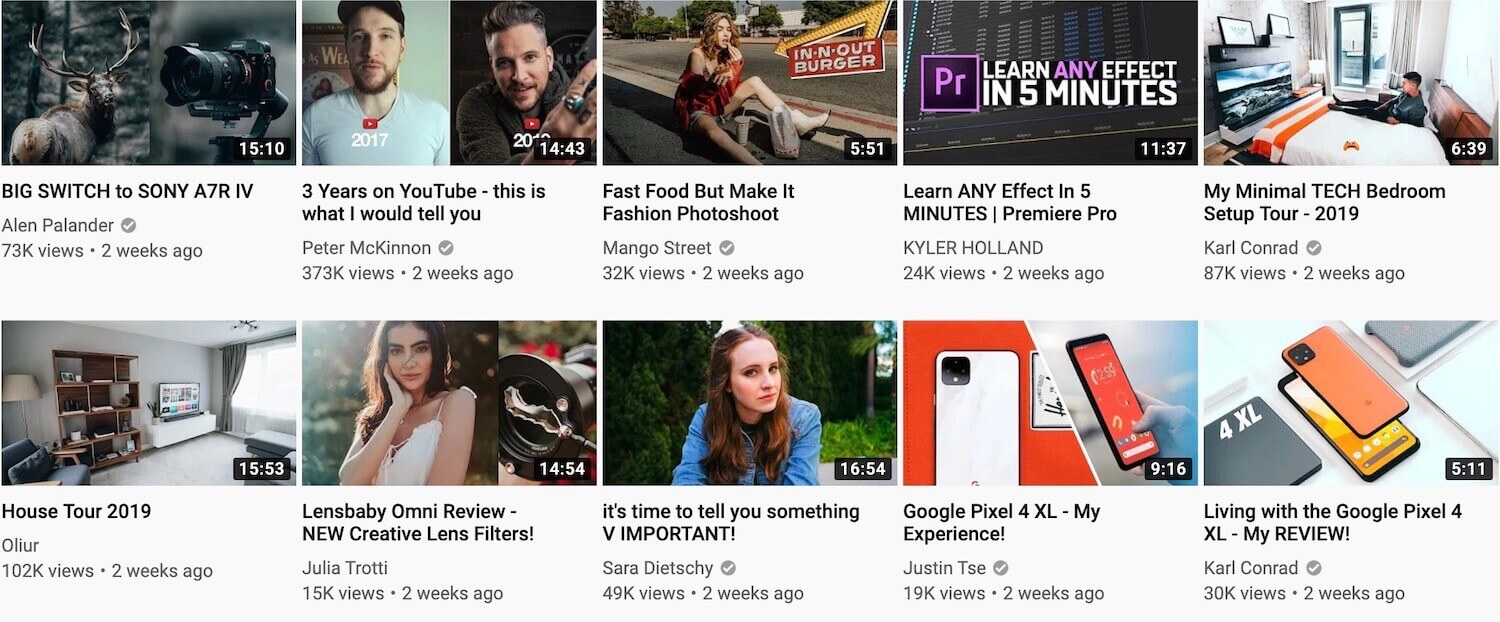Open title 'it's time to tell you something V IMPORTANT!'

click(x=731, y=522)
